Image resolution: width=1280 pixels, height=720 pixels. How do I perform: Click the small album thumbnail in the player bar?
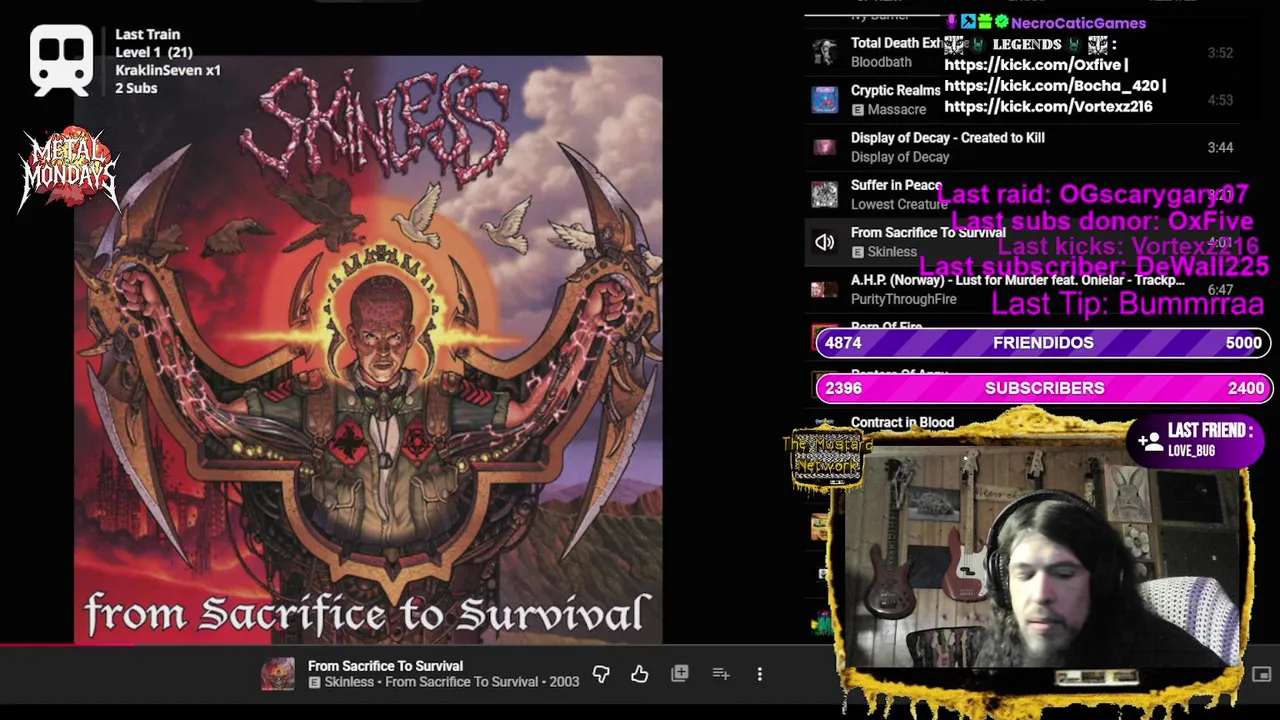click(278, 674)
